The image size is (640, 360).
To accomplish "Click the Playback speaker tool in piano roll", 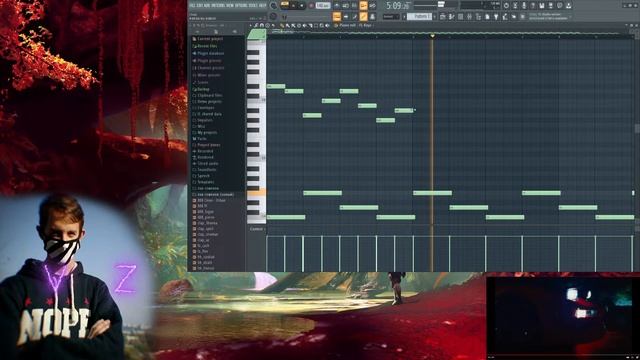I will pos(327,25).
